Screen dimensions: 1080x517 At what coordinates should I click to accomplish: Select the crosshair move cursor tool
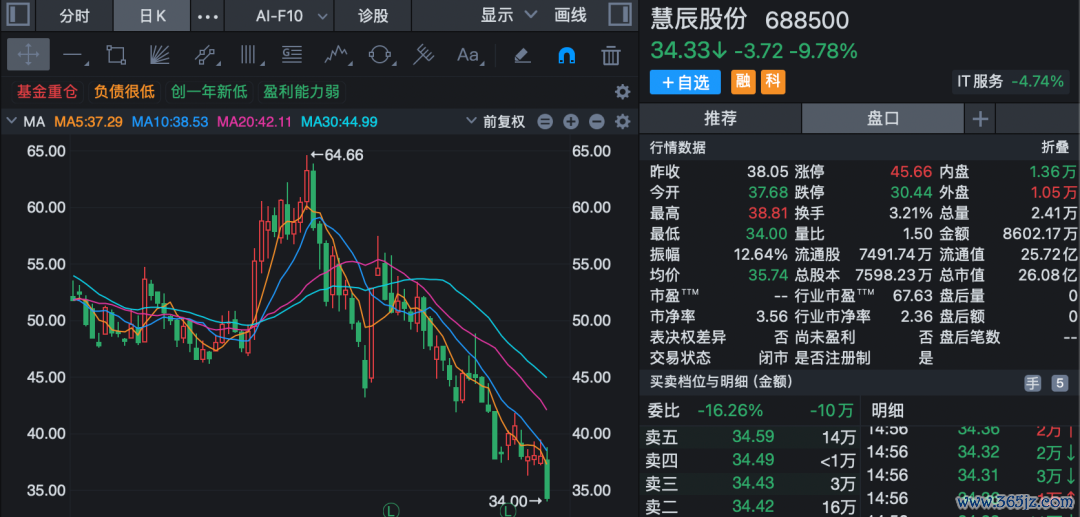(x=28, y=54)
